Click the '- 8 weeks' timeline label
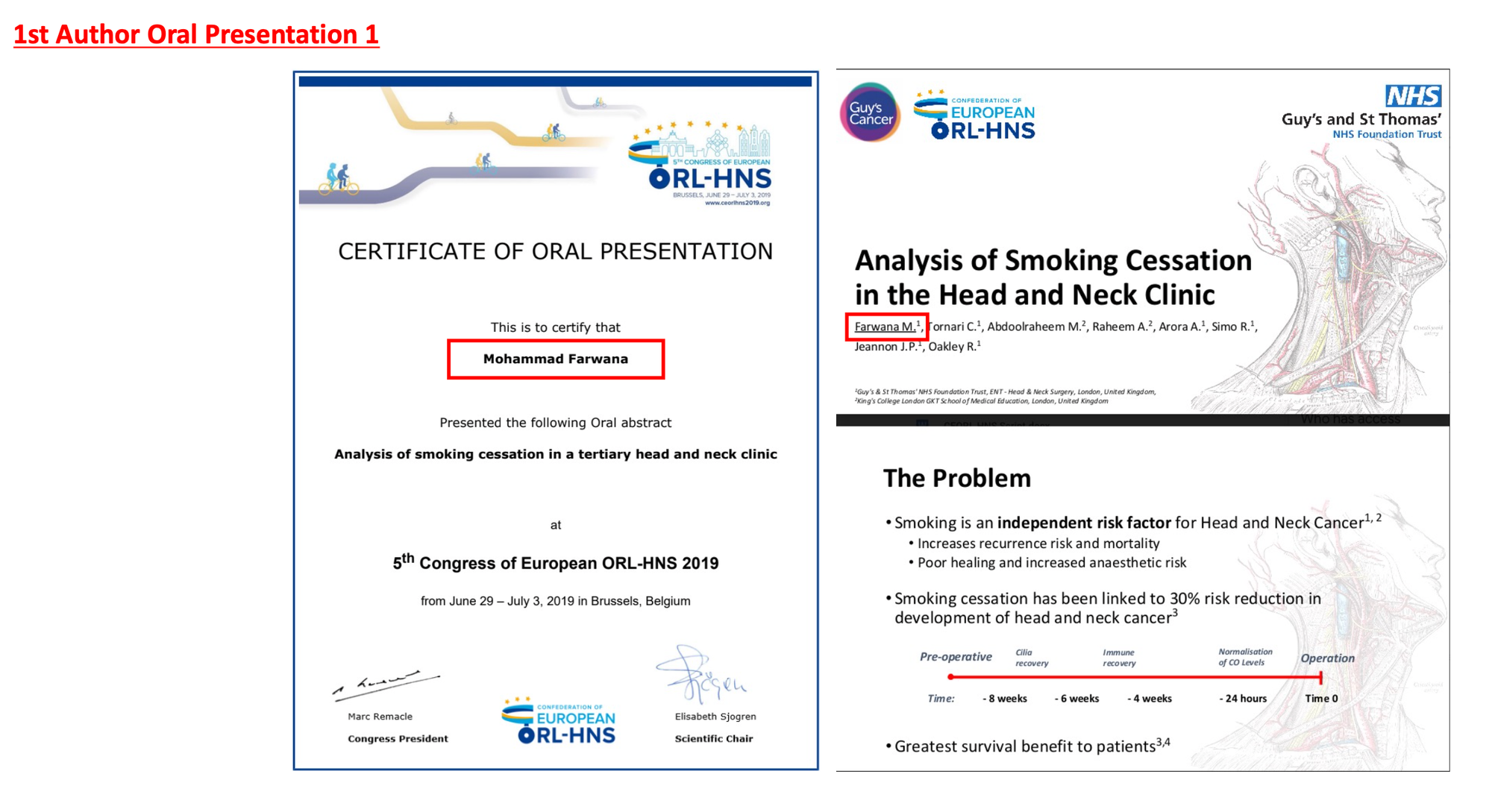The width and height of the screenshot is (1492, 812). tap(1004, 699)
